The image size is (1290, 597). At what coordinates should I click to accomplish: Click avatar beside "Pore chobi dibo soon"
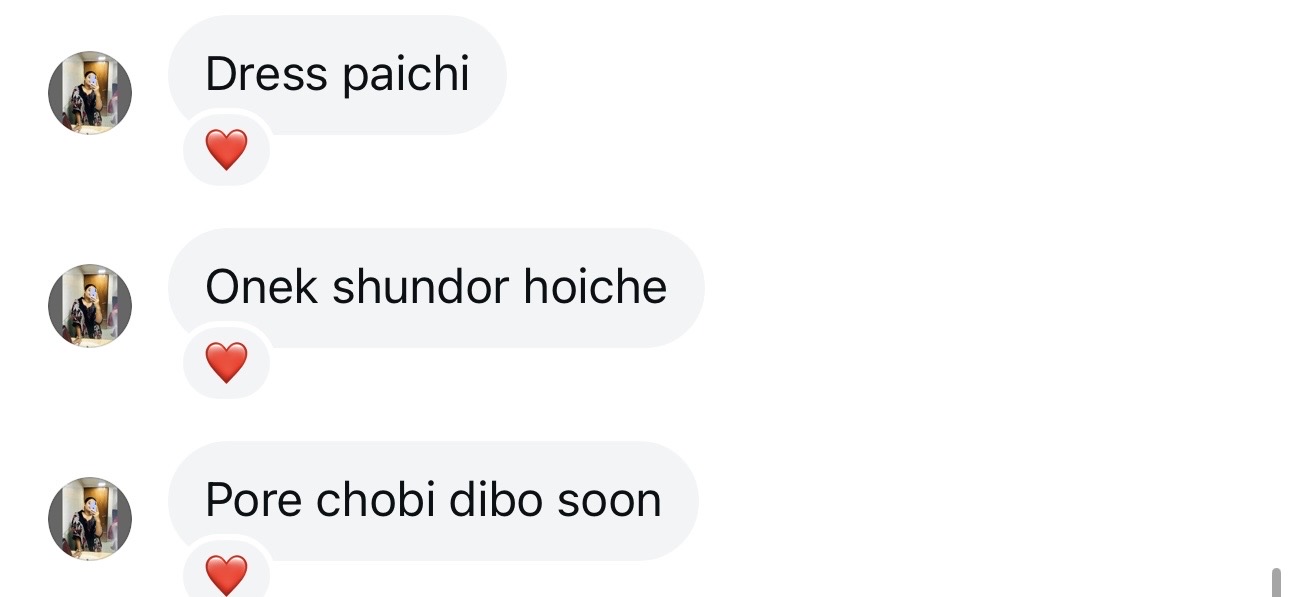[90, 519]
